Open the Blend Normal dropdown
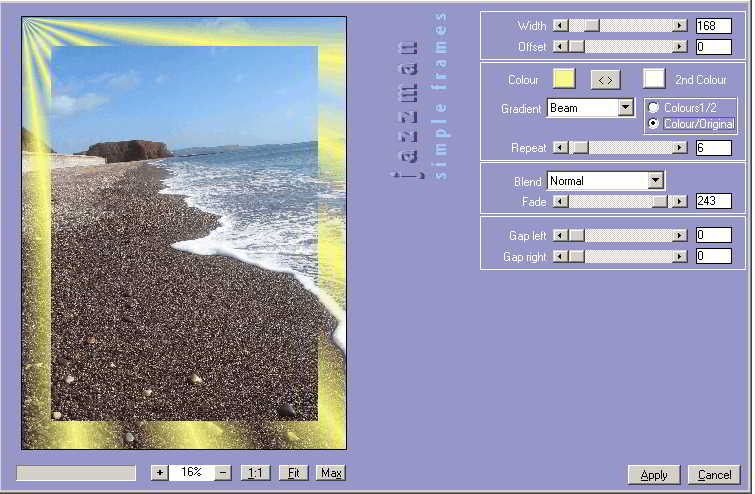The width and height of the screenshot is (755, 494). (656, 181)
